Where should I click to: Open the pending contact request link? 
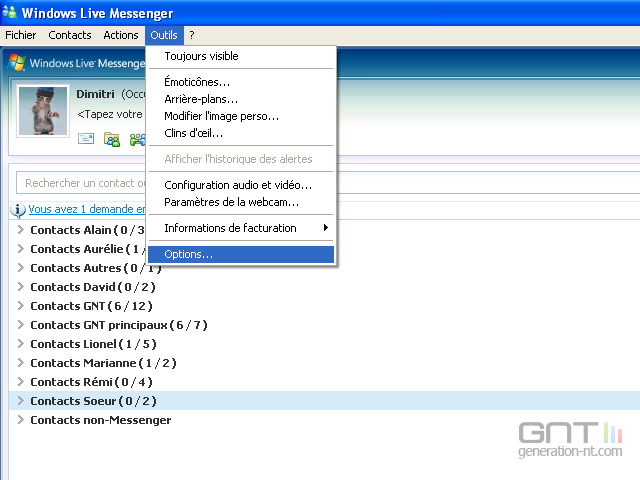tap(87, 209)
